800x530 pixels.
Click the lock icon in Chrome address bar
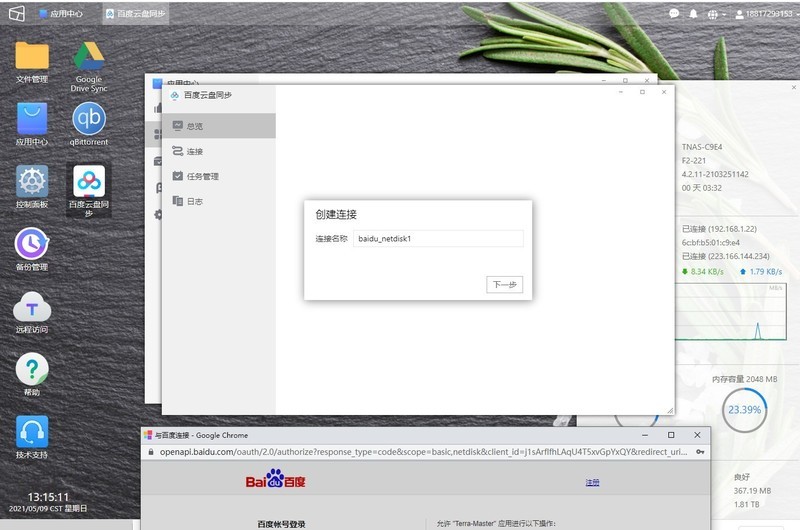click(151, 452)
